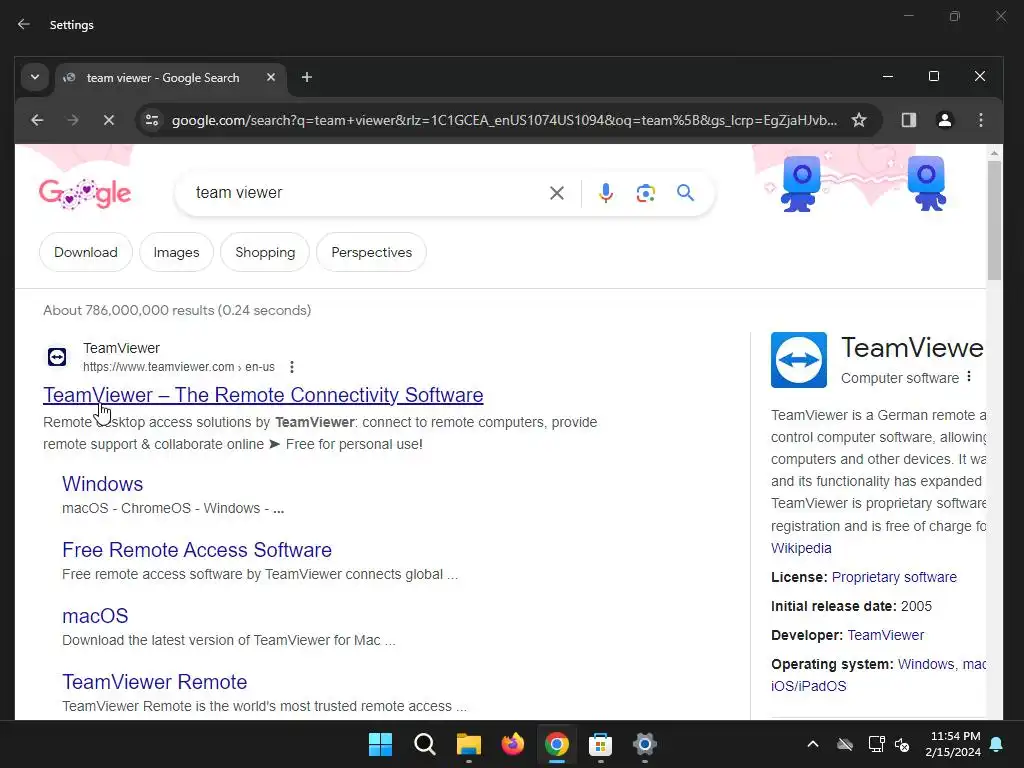Click the Chrome back navigation arrow

point(37,120)
